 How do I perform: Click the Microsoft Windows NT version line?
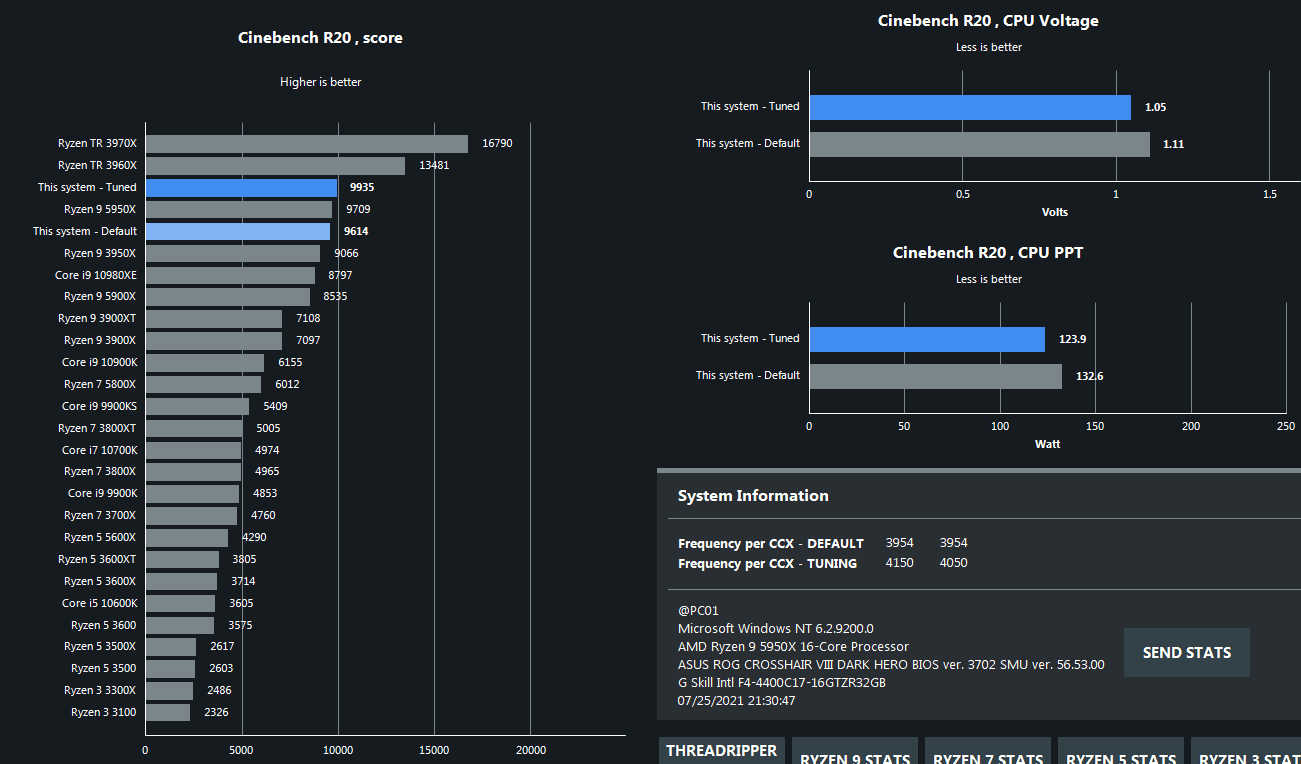coord(775,629)
